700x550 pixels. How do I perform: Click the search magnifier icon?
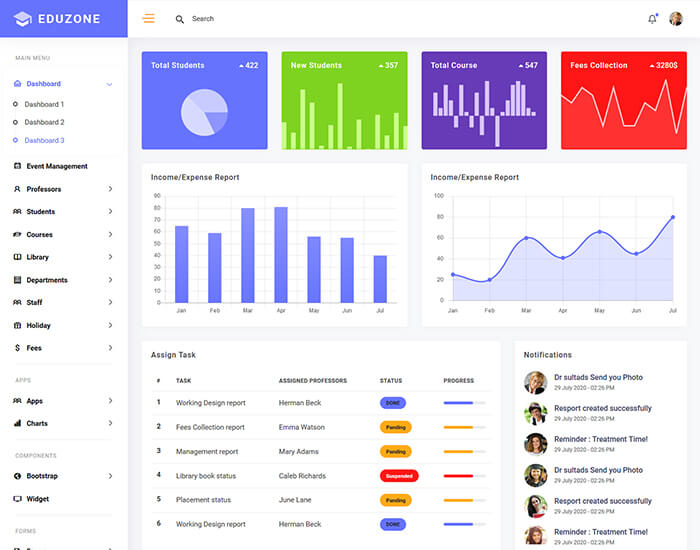pyautogui.click(x=180, y=19)
